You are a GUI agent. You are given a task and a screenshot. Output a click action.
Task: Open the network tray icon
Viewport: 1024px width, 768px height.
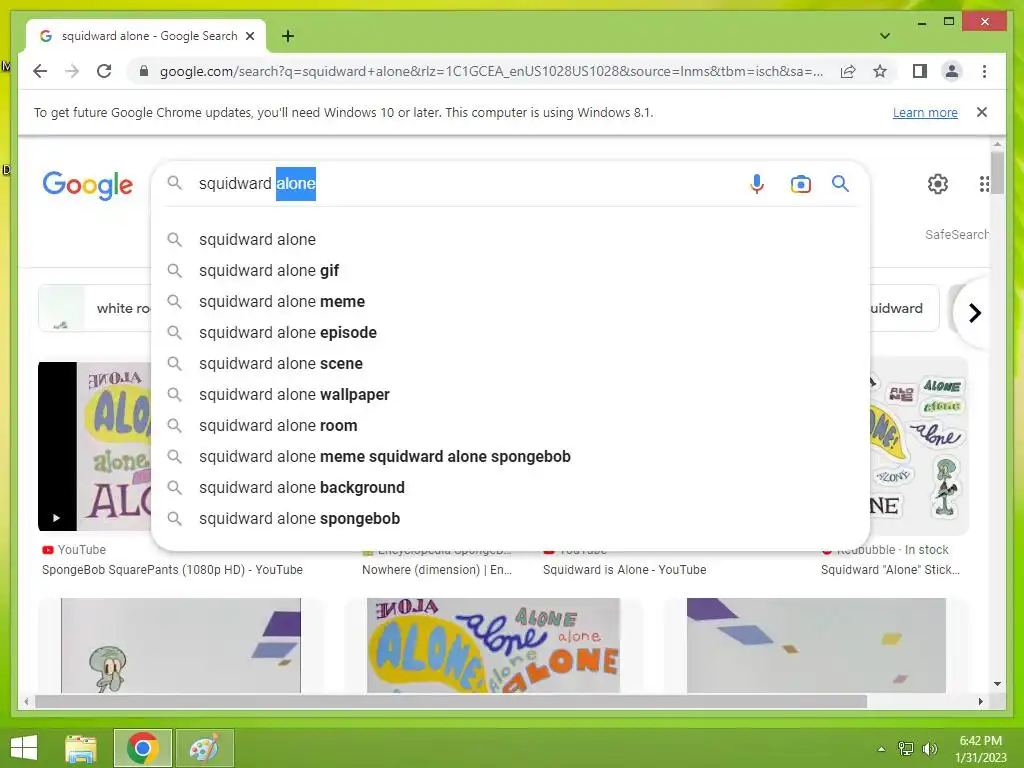(905, 749)
